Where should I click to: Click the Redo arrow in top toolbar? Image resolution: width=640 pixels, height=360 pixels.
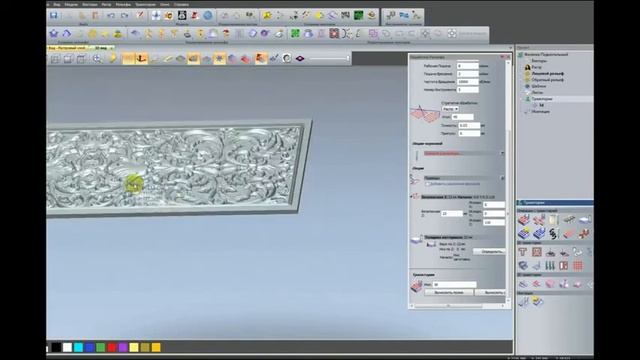coord(124,16)
